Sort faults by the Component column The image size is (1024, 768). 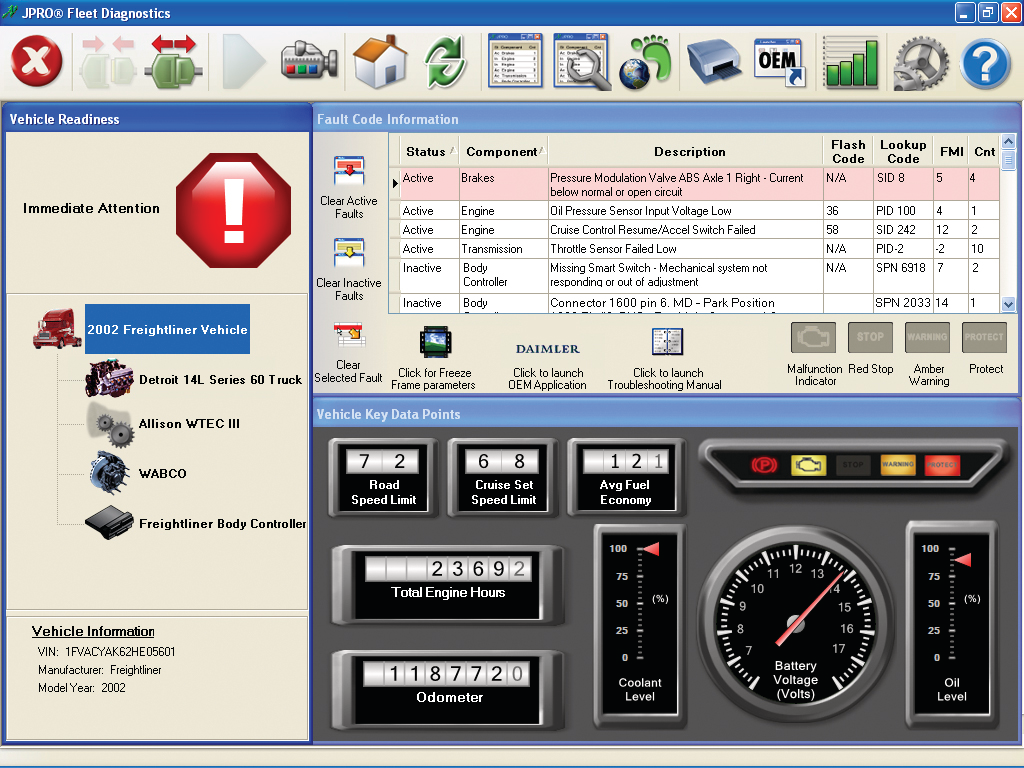tap(502, 151)
